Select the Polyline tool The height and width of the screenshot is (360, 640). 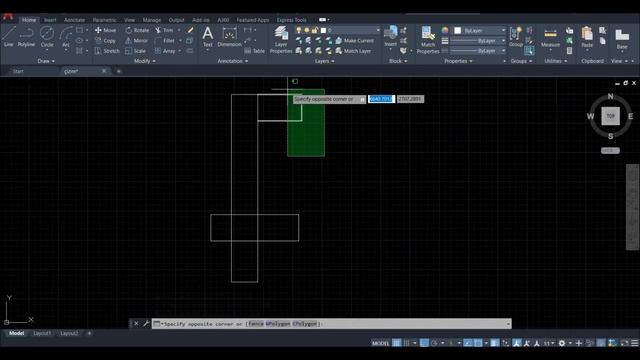pos(26,37)
